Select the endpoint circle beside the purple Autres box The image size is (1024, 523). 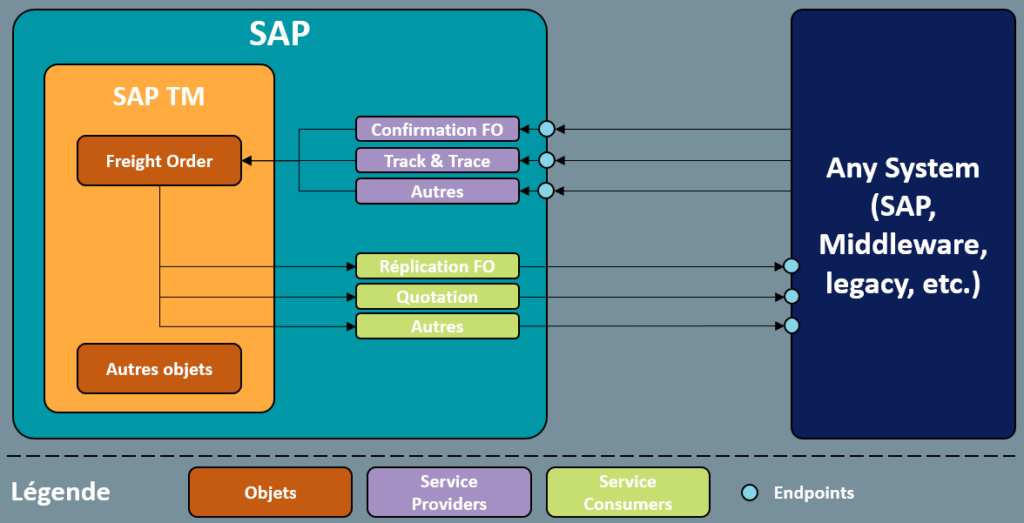547,191
